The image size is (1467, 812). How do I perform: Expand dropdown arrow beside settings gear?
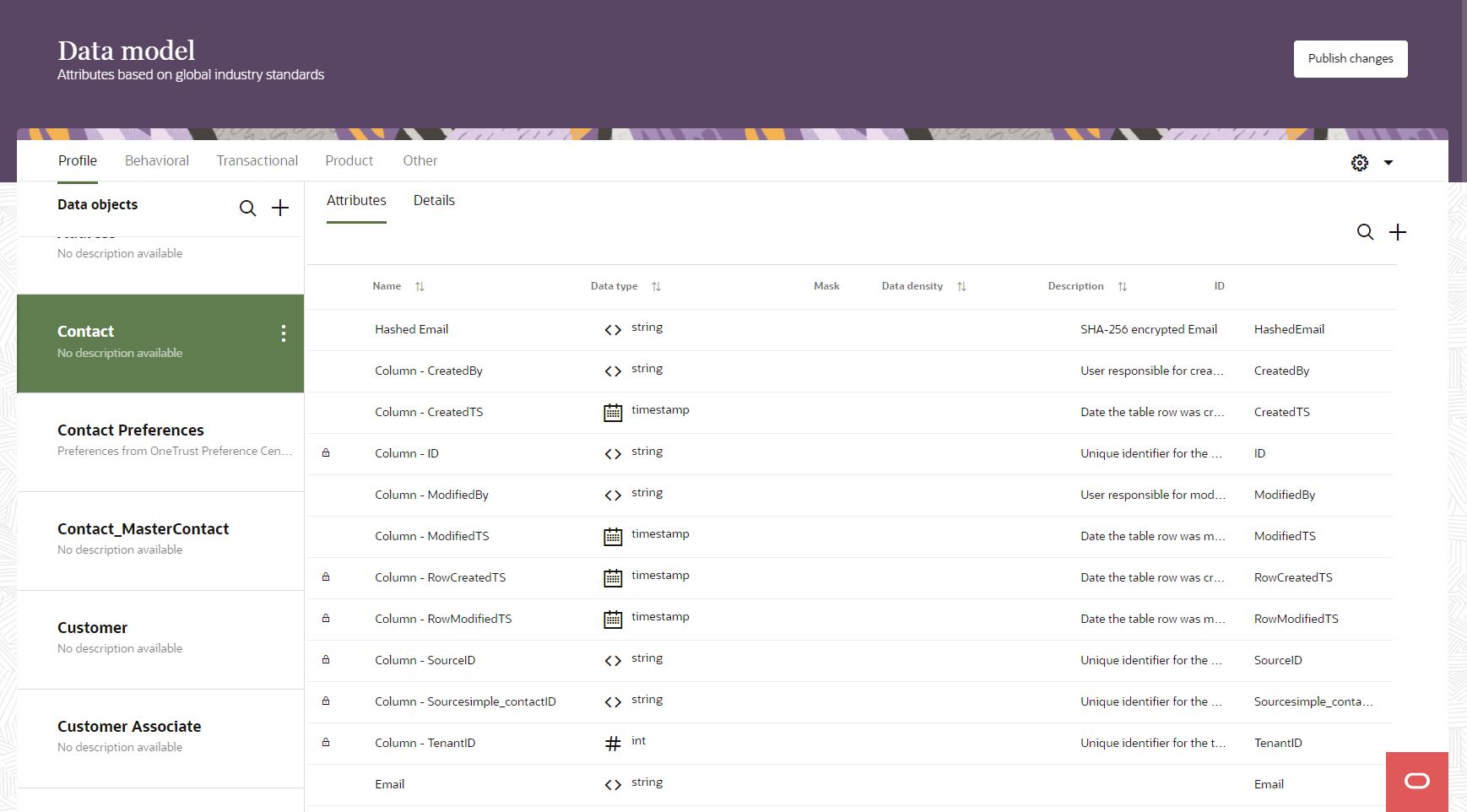pos(1388,163)
